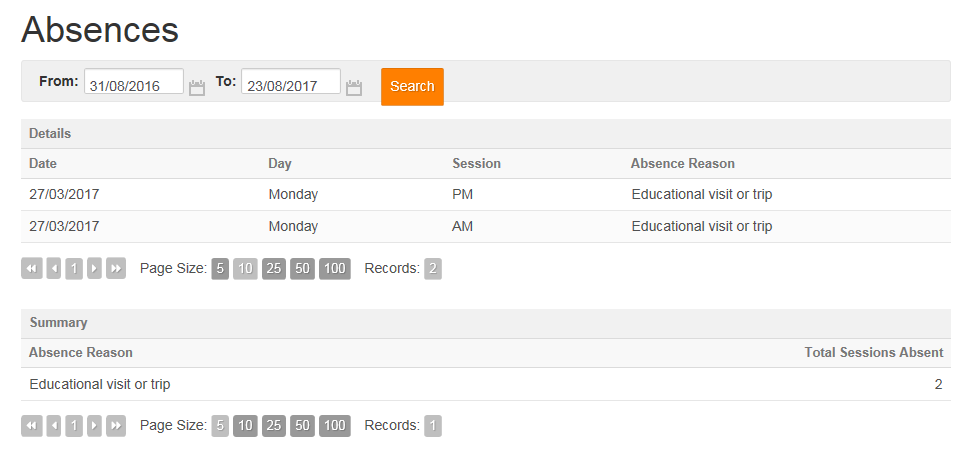Sort Details by Session column header
Screen dimensions: 963x450
(477, 163)
